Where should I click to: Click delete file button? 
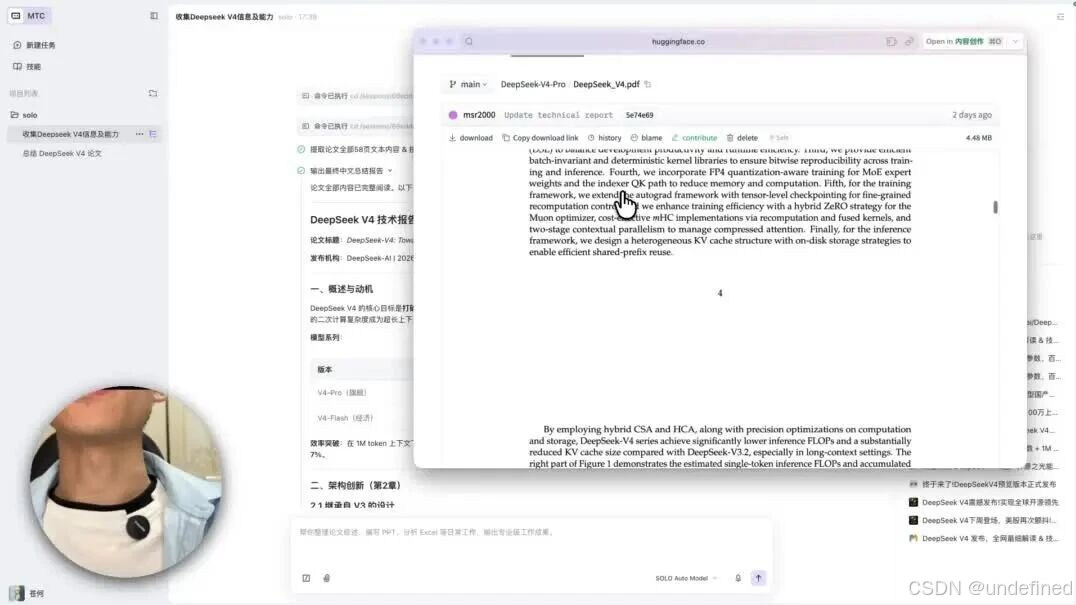pos(742,138)
